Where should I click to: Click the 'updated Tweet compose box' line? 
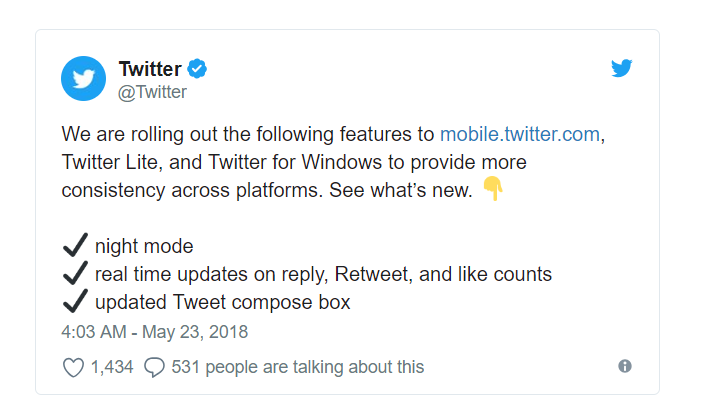(x=222, y=302)
